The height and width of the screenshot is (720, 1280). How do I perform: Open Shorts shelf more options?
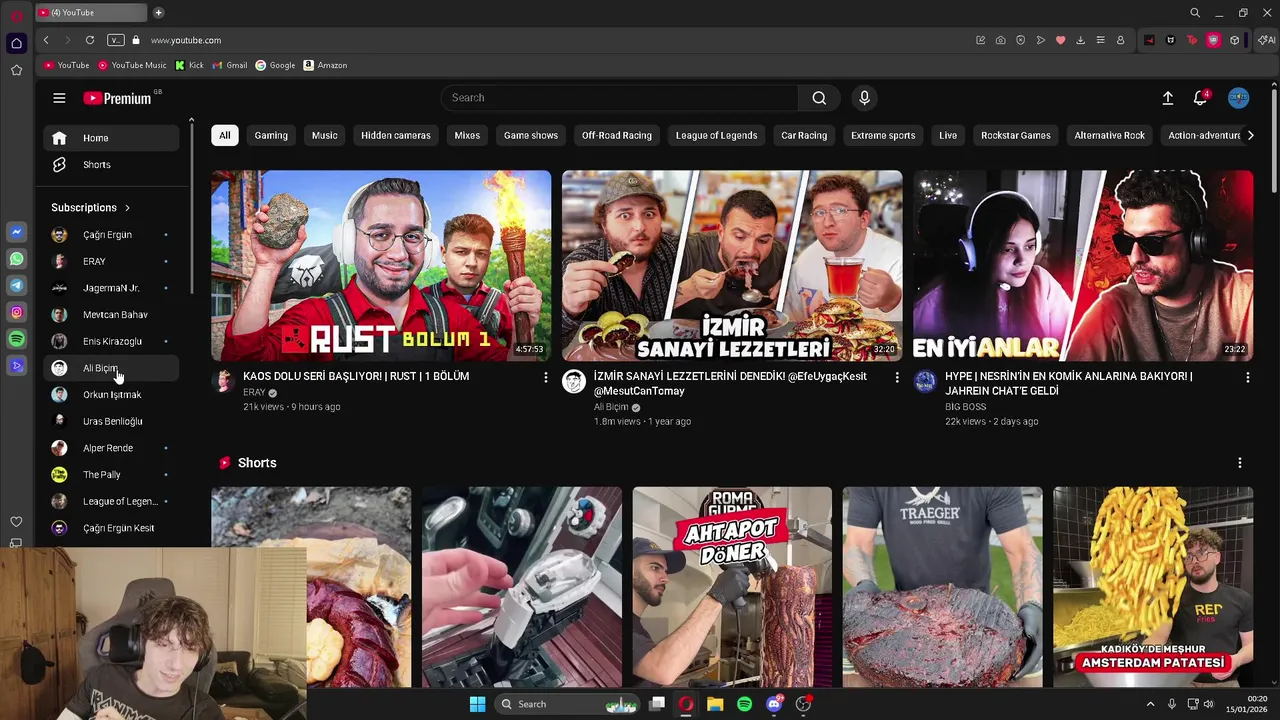1239,463
